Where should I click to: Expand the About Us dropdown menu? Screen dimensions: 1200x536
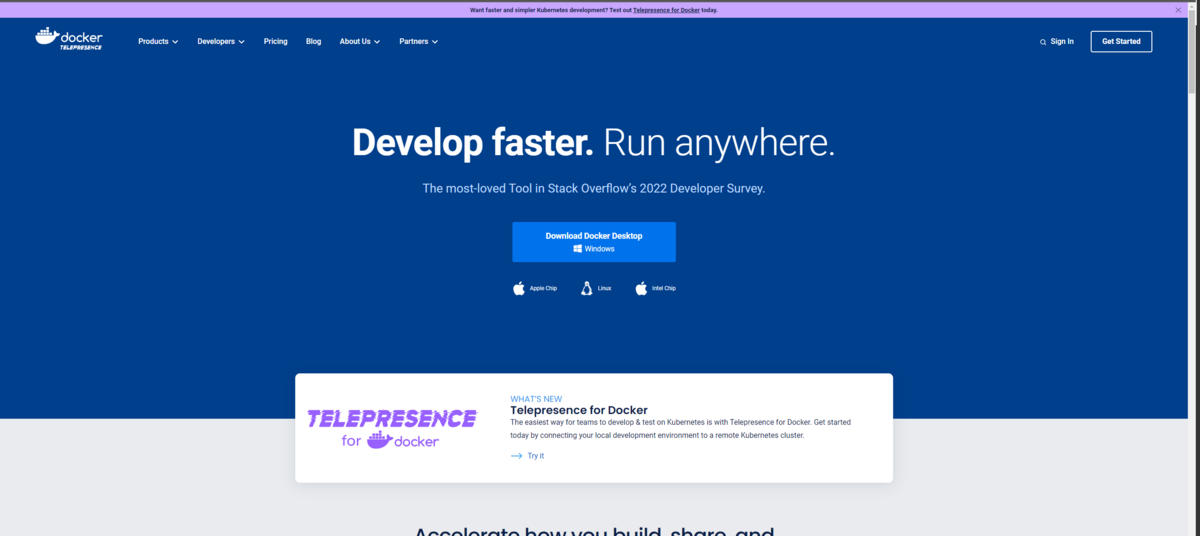point(360,42)
